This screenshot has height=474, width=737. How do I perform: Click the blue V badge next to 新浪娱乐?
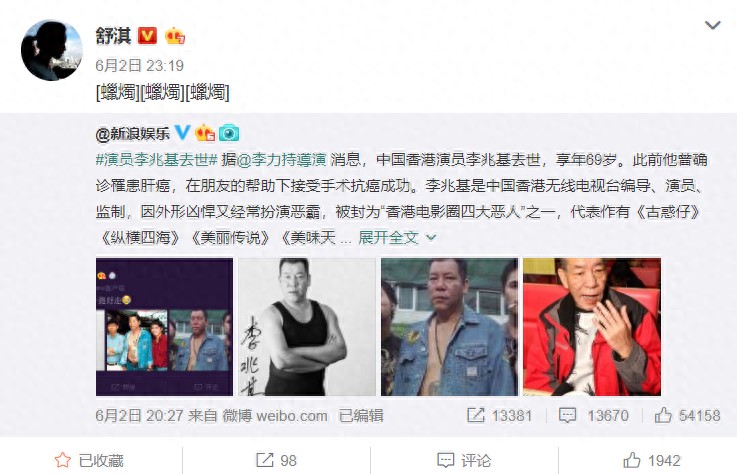[x=182, y=133]
